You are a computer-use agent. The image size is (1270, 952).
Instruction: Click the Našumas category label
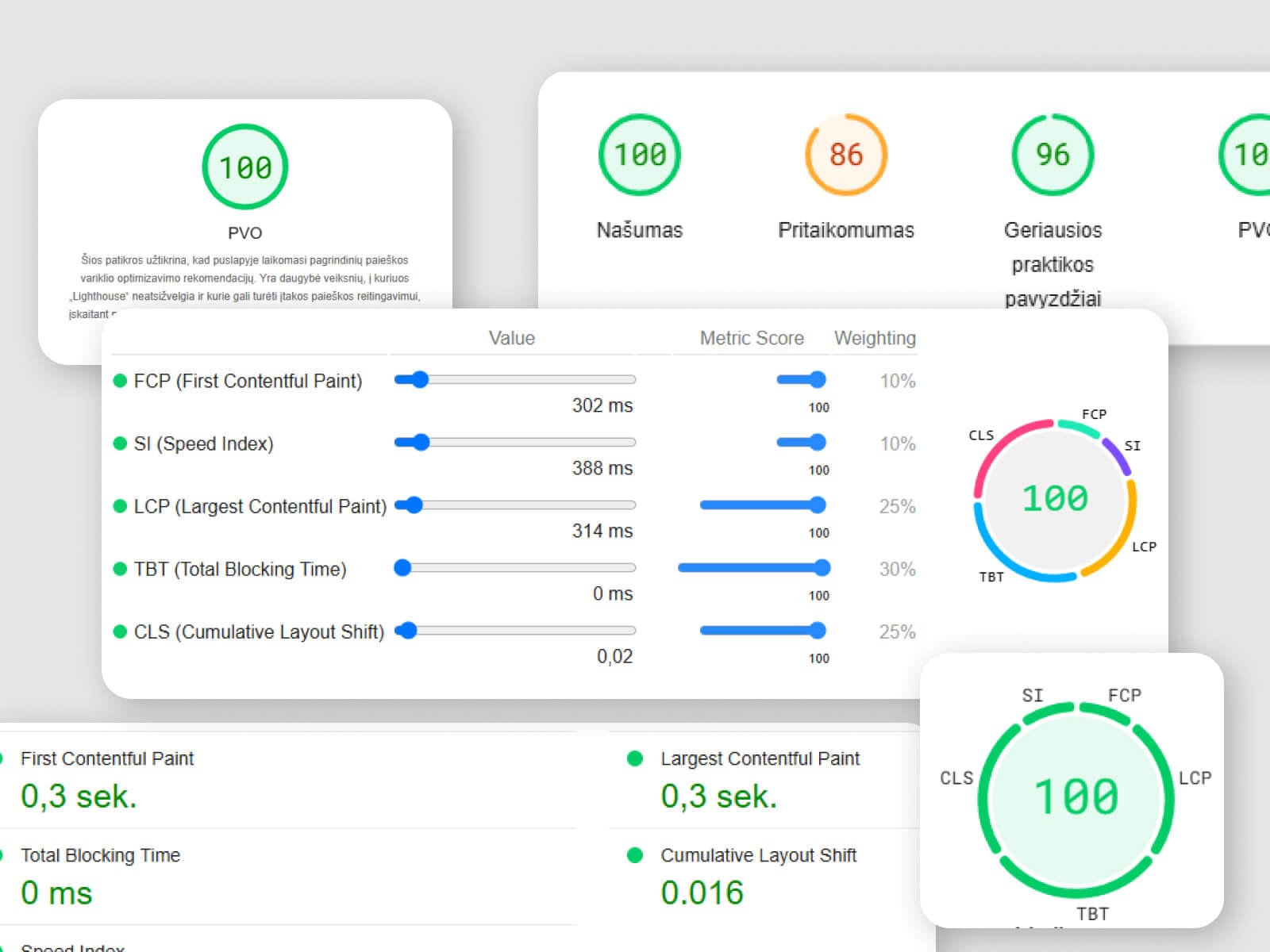640,230
